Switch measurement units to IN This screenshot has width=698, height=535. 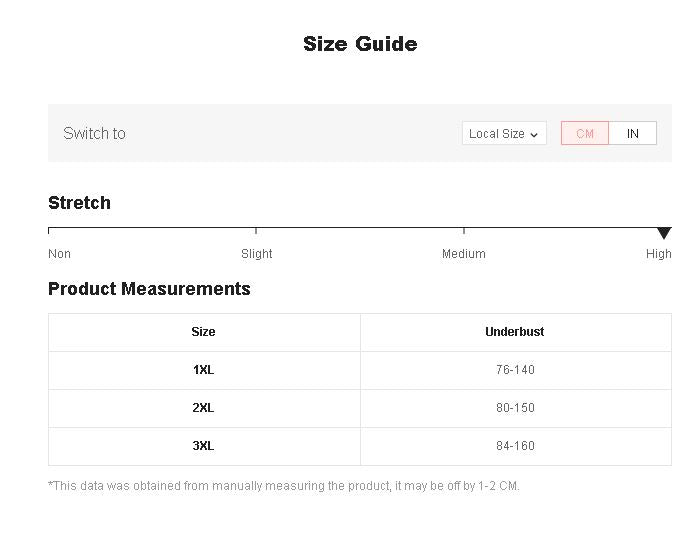tap(633, 134)
